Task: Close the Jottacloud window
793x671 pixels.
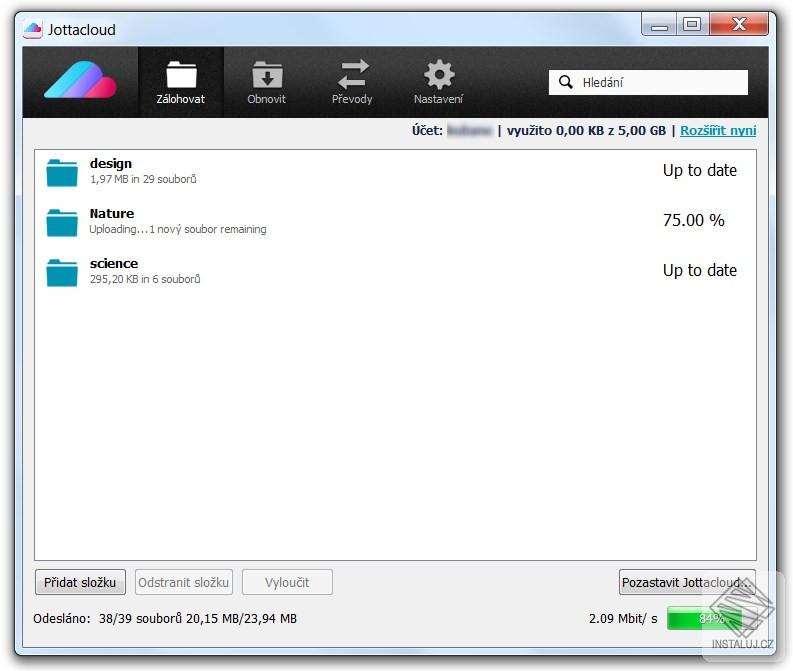Action: [x=739, y=25]
